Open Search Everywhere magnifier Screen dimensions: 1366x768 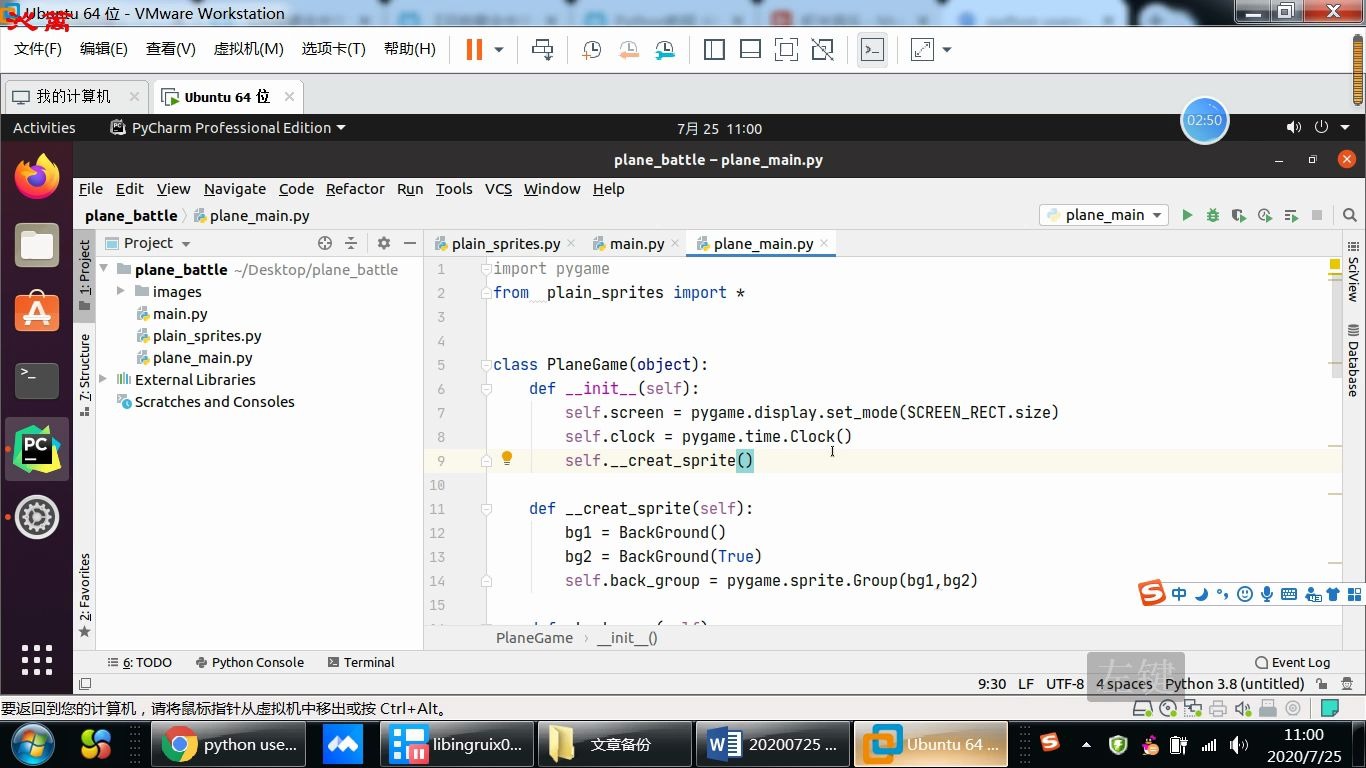pos(1350,215)
